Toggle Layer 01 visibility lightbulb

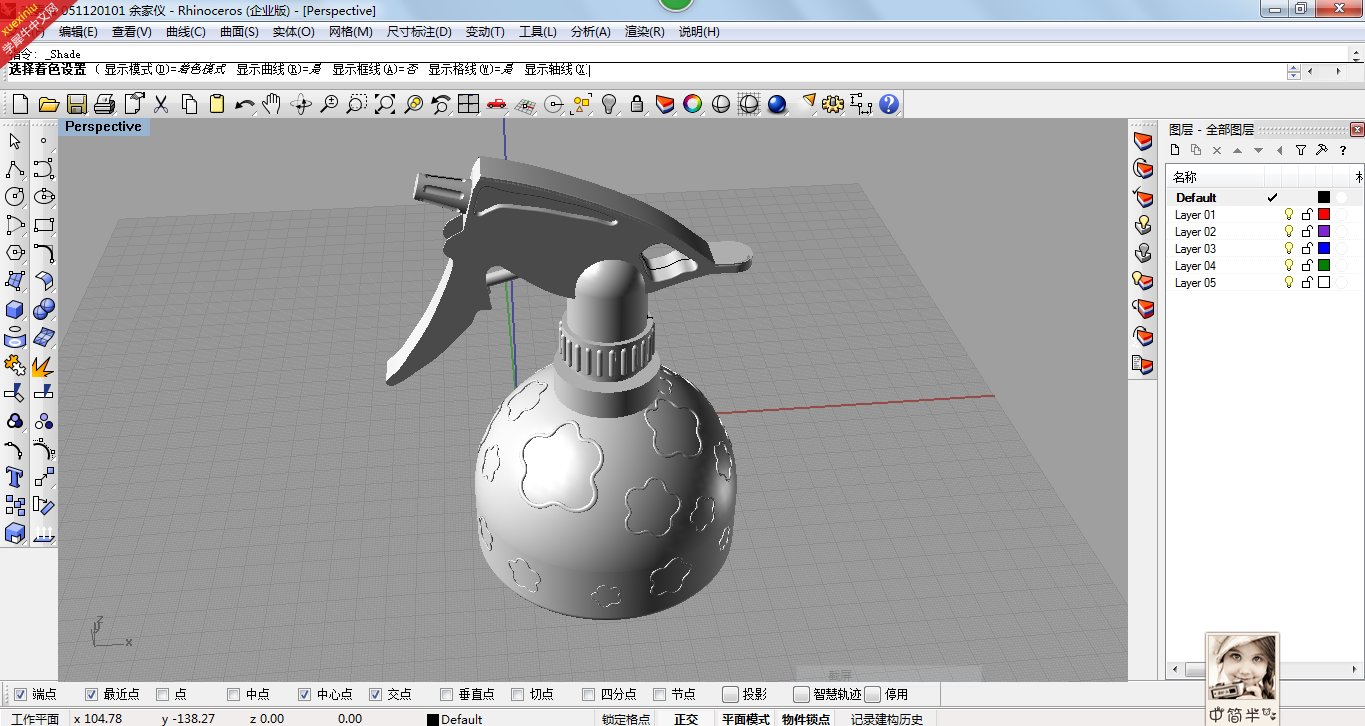(x=1289, y=214)
